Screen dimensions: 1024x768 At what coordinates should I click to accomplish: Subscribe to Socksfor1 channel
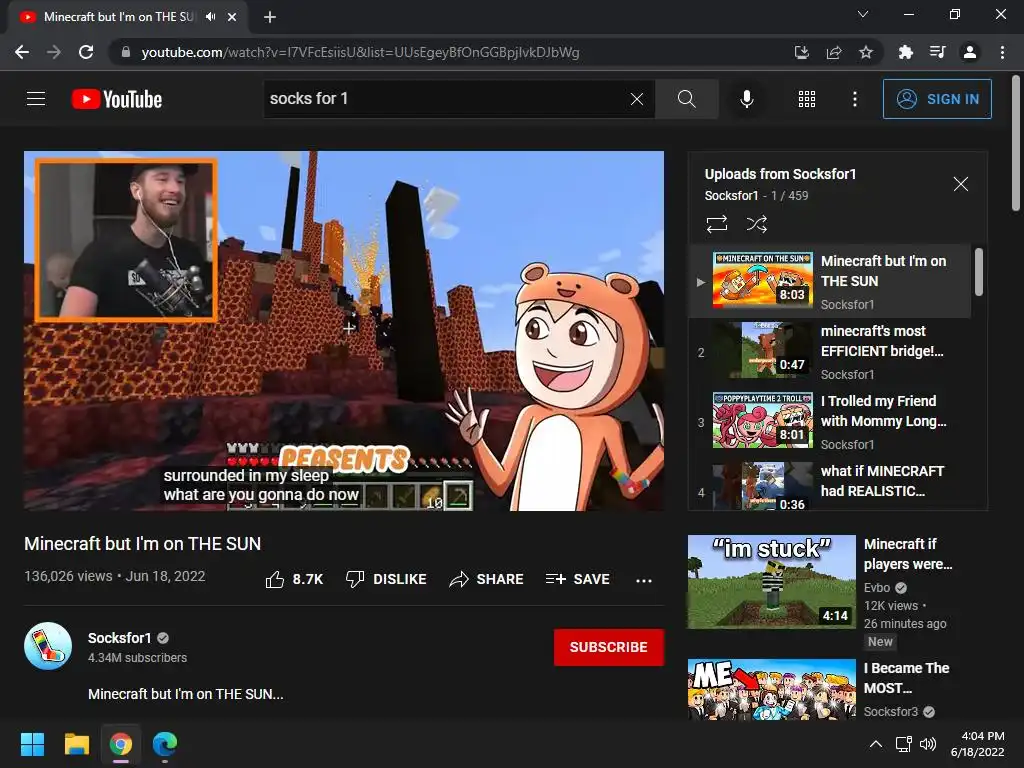coord(609,647)
